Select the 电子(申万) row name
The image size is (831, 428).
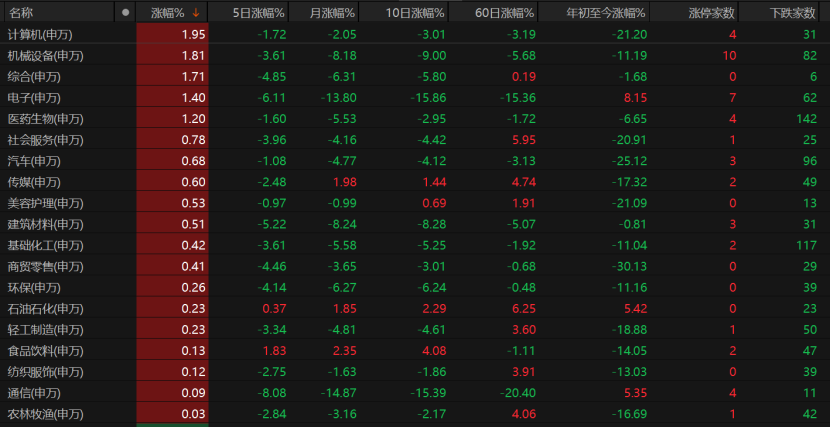tap(34, 98)
